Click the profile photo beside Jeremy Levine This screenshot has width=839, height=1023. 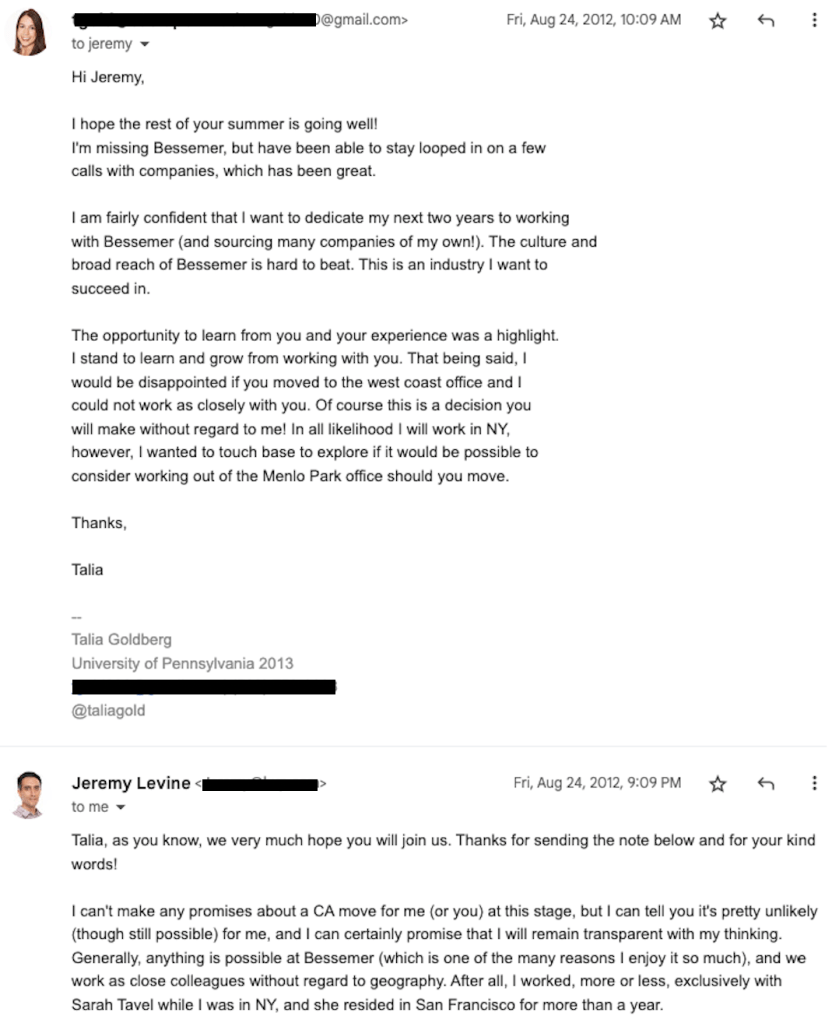[29, 794]
